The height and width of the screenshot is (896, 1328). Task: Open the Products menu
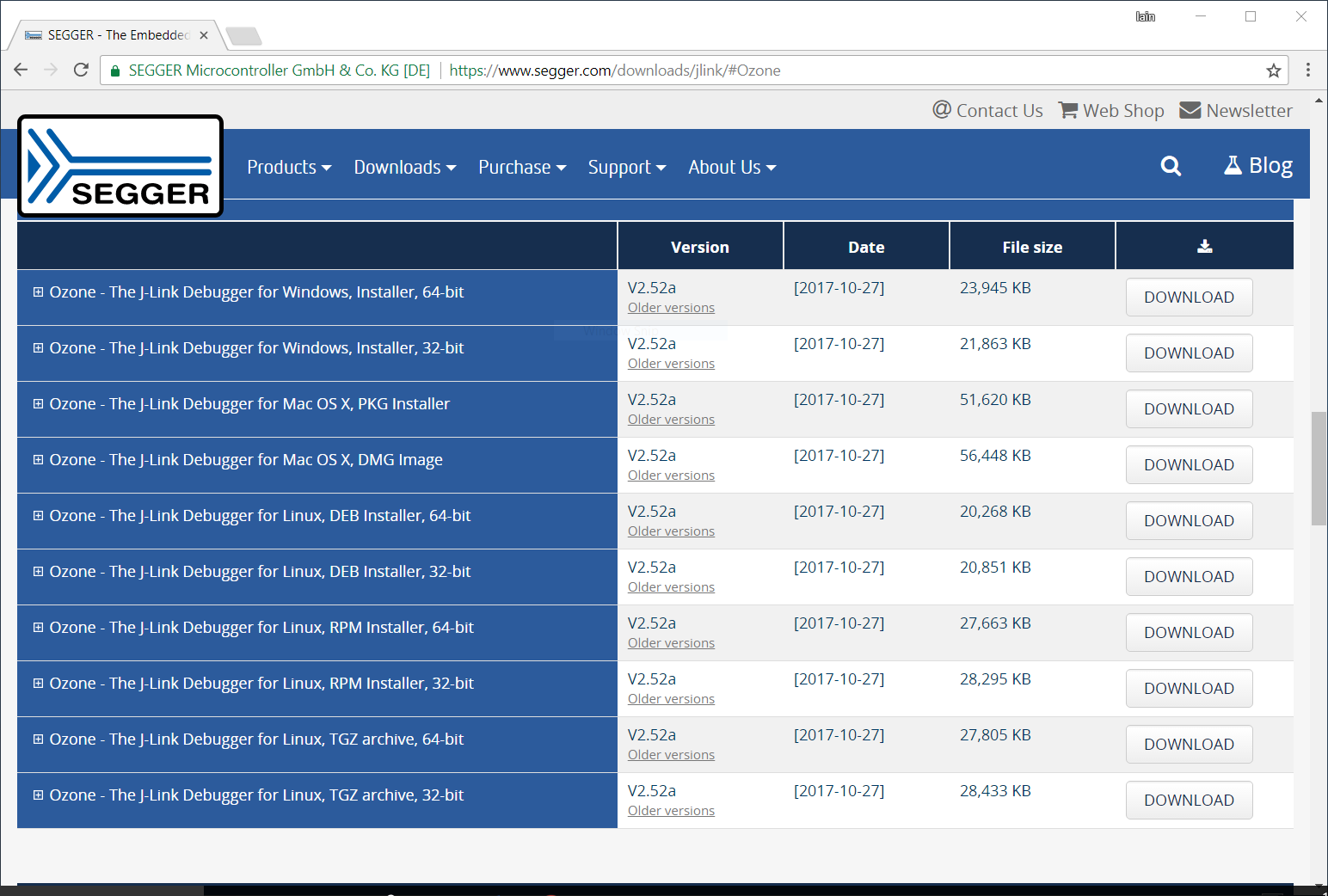[x=289, y=167]
